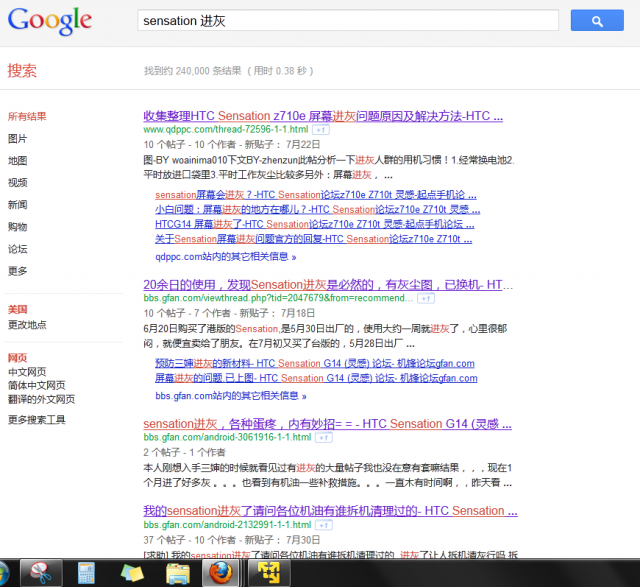Select 购物 search category
This screenshot has height=587, width=640.
coord(18,227)
